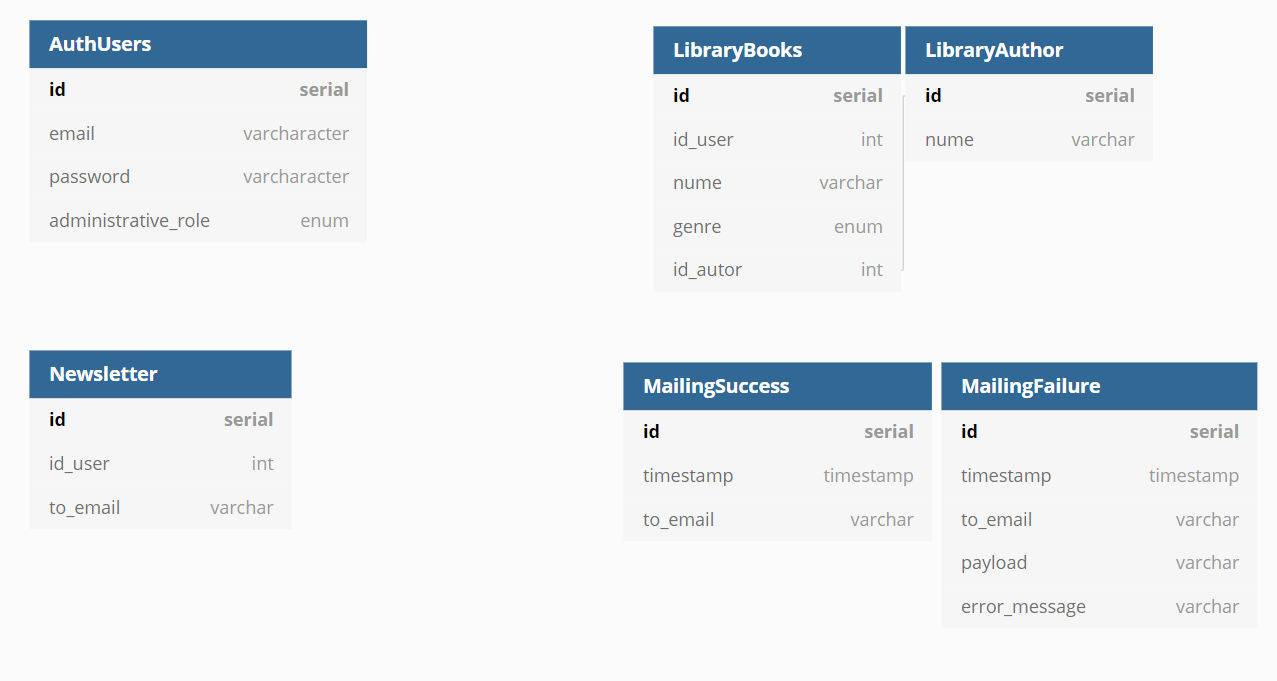
Task: Click the LibraryBooks table header
Action: pyautogui.click(x=777, y=50)
